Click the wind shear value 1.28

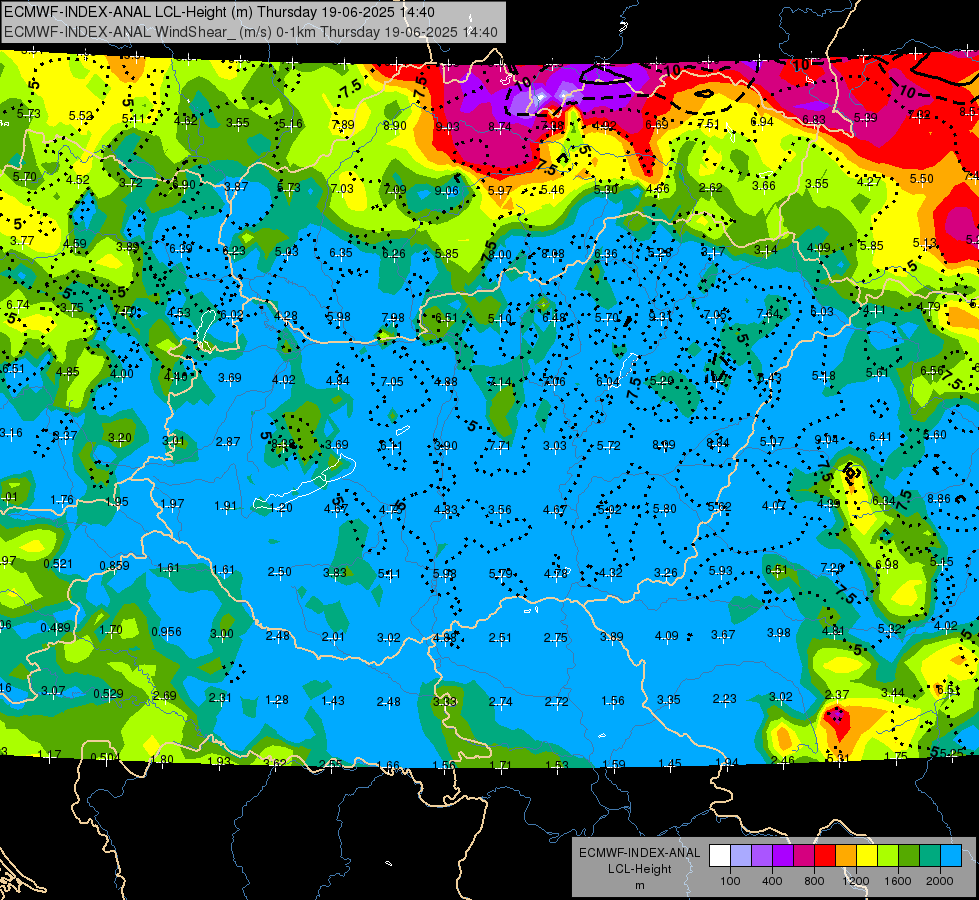pyautogui.click(x=277, y=700)
